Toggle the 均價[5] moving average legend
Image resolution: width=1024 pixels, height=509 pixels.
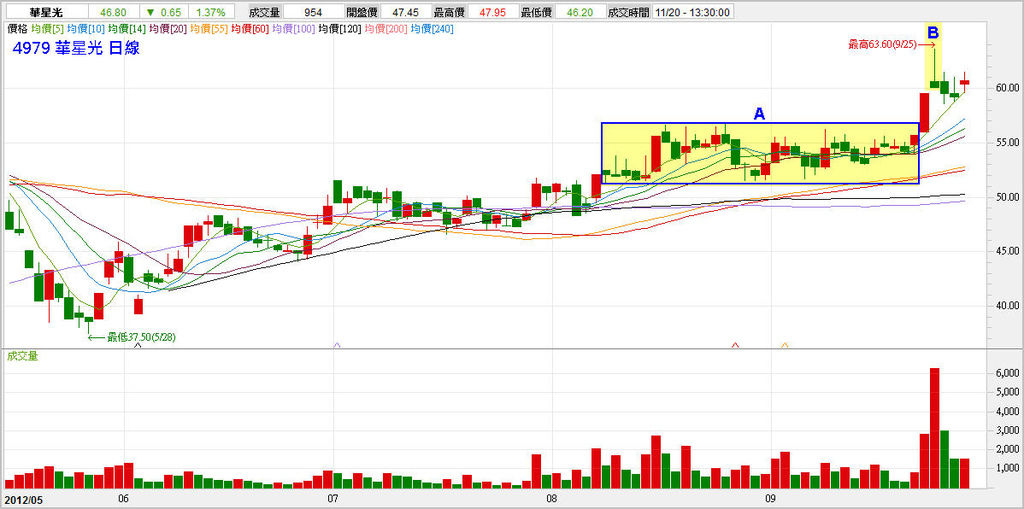pyautogui.click(x=47, y=29)
